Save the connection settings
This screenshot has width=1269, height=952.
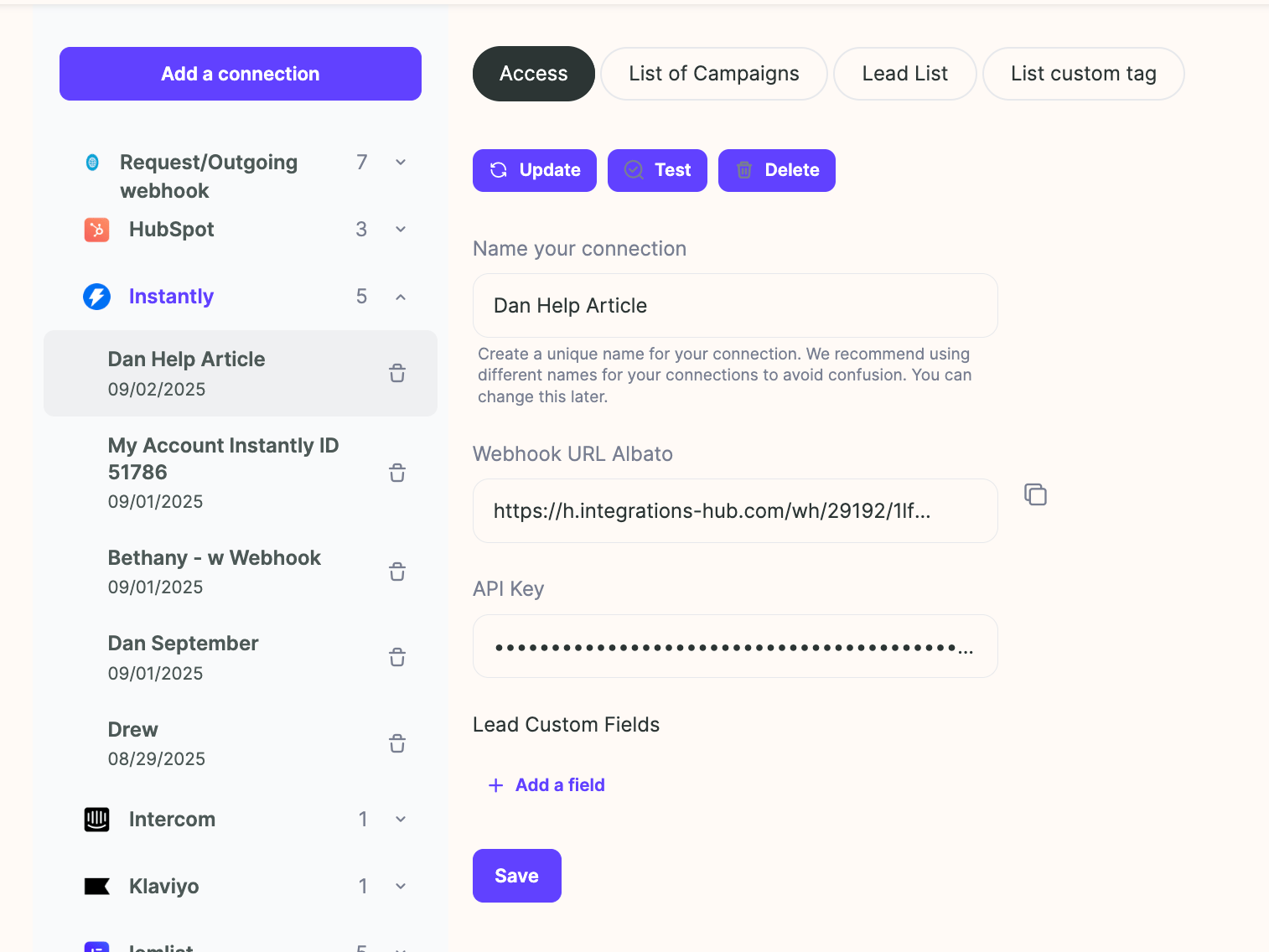[x=517, y=876]
